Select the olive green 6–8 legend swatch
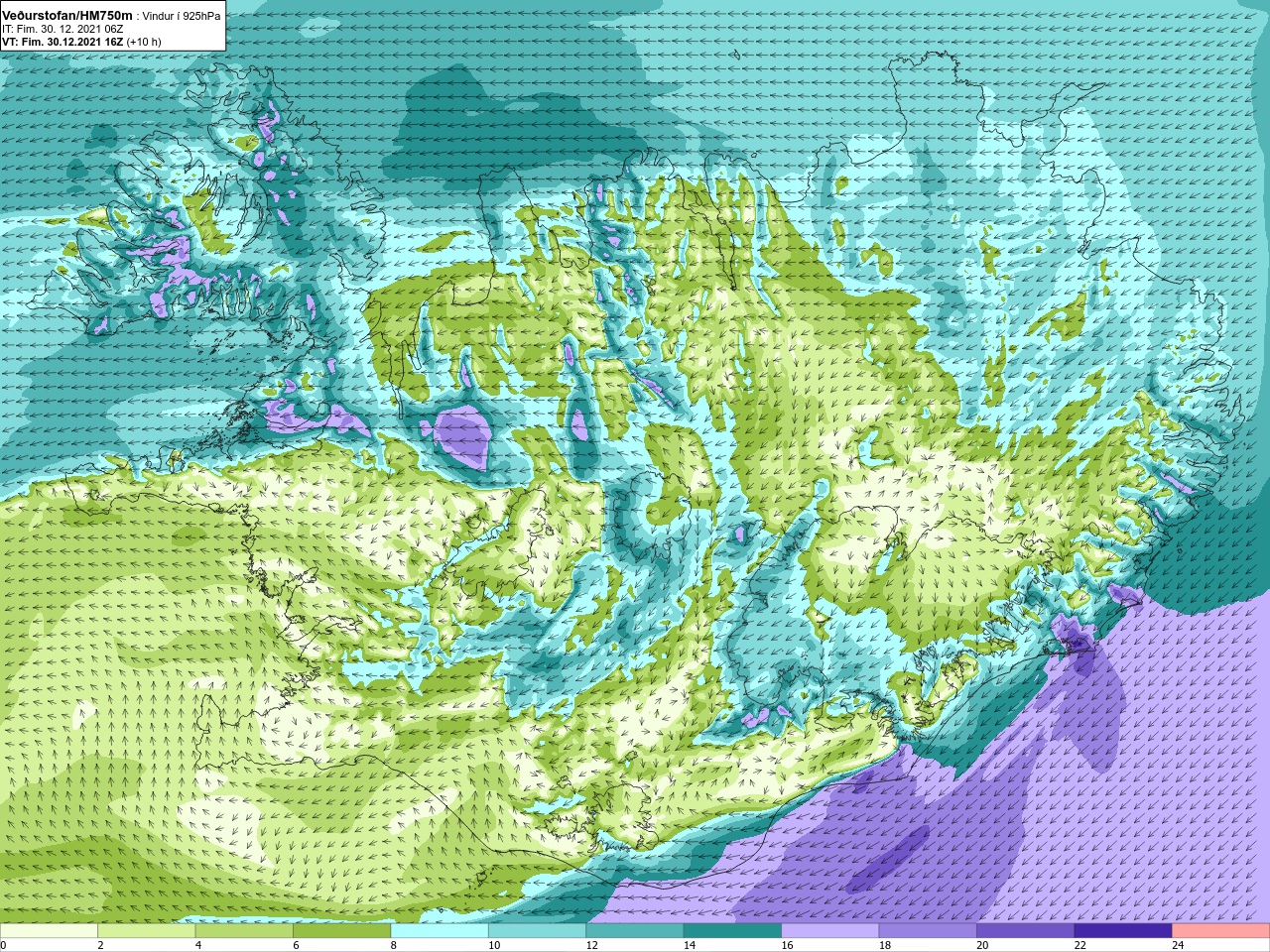 [341, 931]
